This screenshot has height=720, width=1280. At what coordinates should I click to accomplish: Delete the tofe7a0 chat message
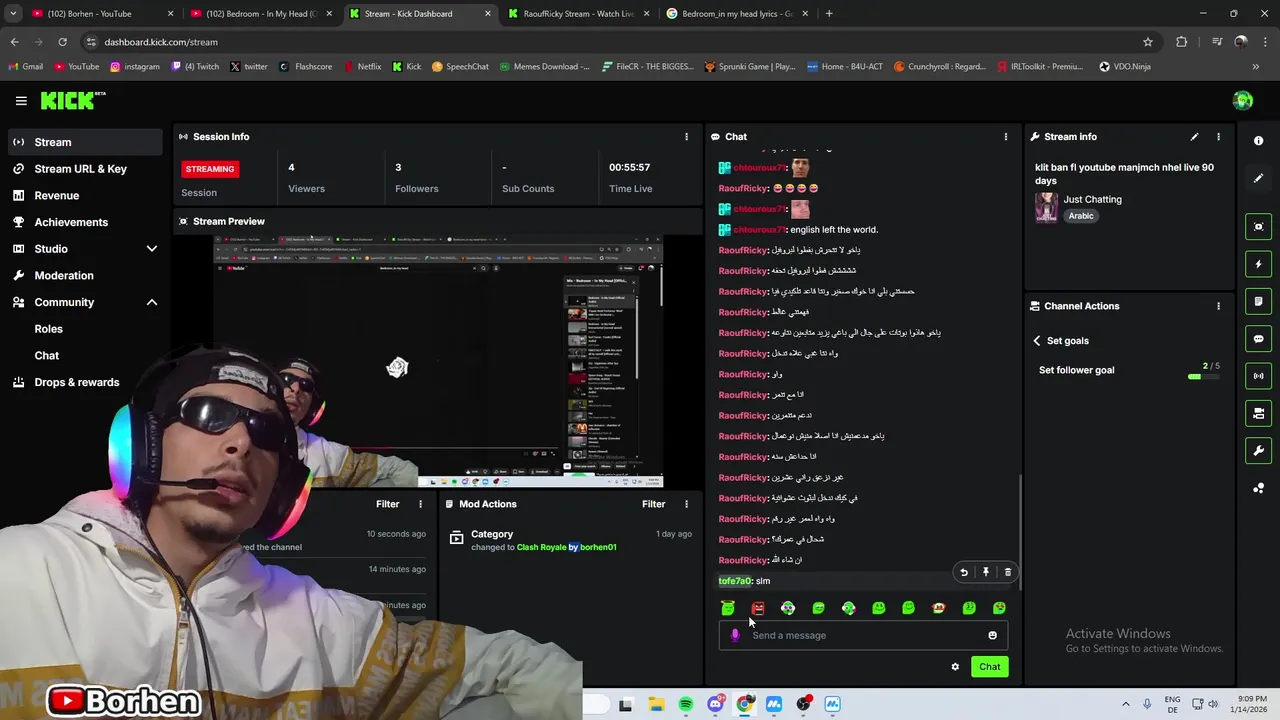tap(1007, 572)
